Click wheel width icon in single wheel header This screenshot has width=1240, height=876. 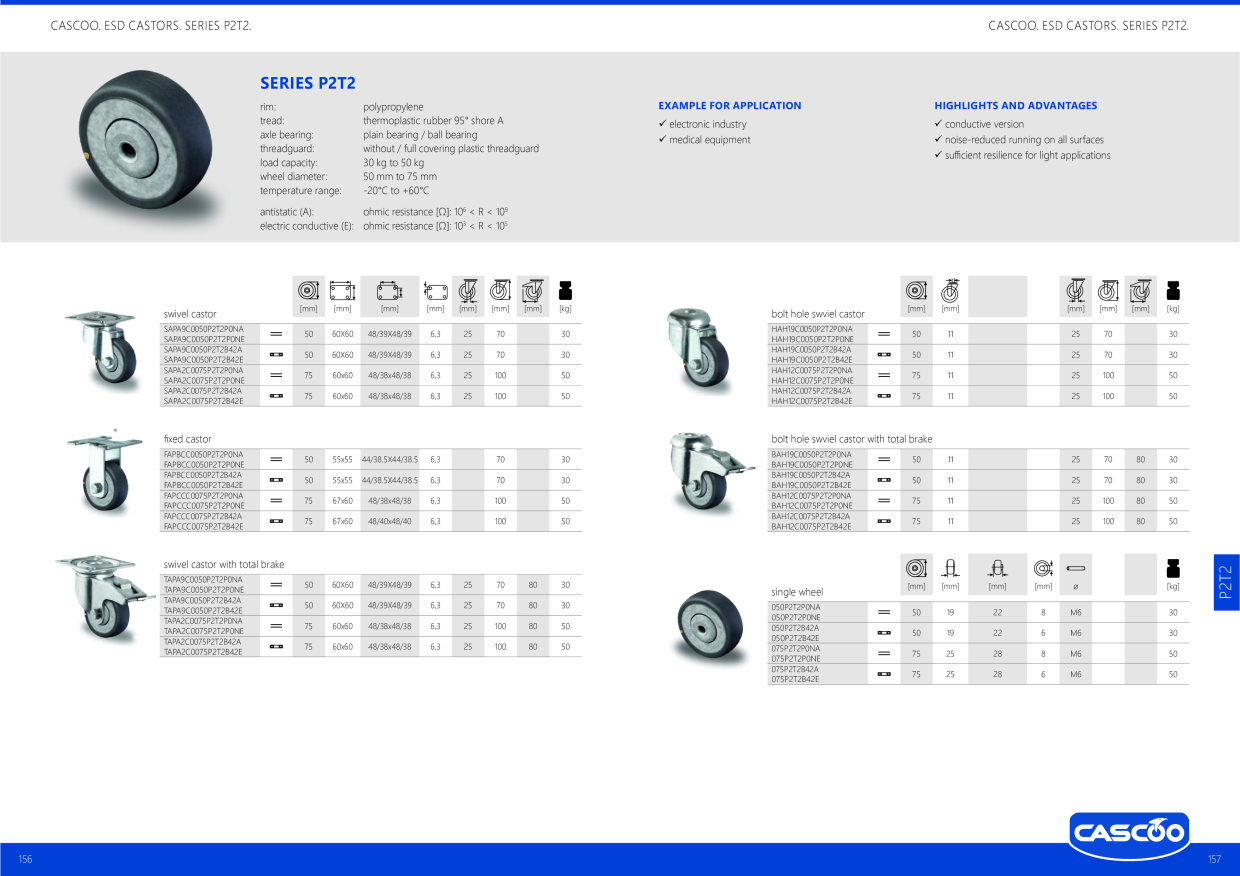coord(950,568)
